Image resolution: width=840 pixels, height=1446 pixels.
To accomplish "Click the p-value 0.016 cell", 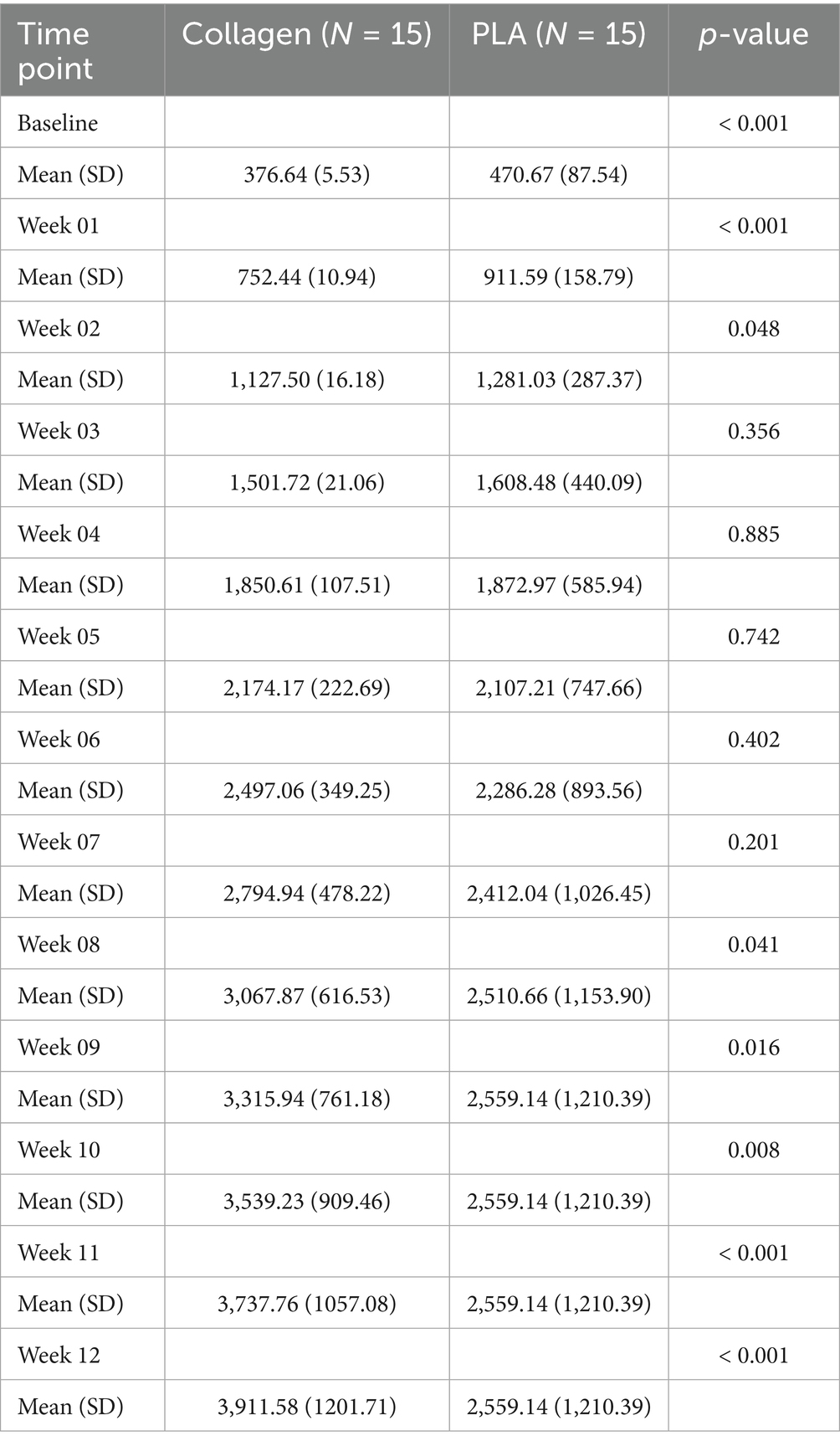I will [x=753, y=1047].
